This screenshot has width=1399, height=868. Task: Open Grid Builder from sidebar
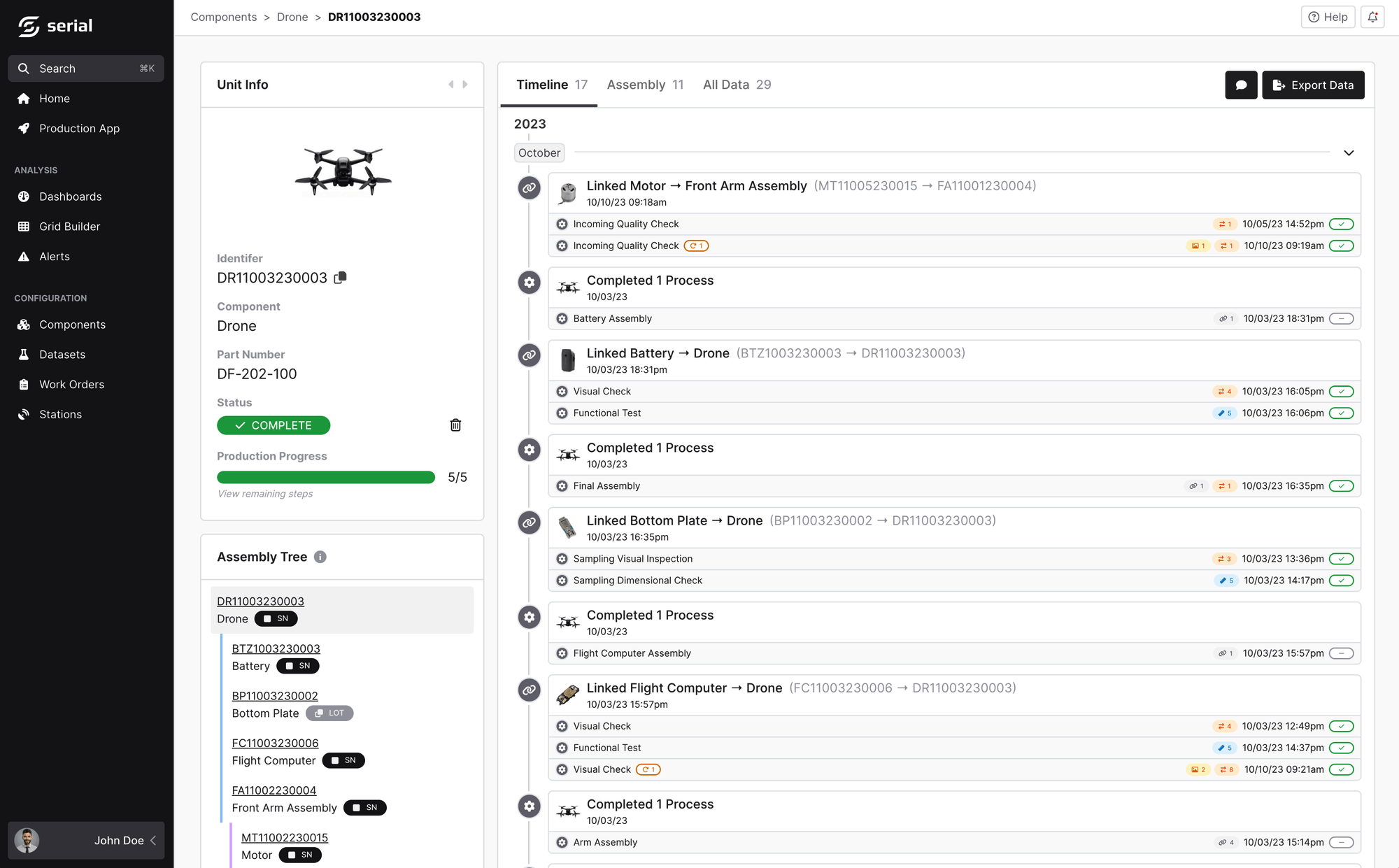click(69, 227)
